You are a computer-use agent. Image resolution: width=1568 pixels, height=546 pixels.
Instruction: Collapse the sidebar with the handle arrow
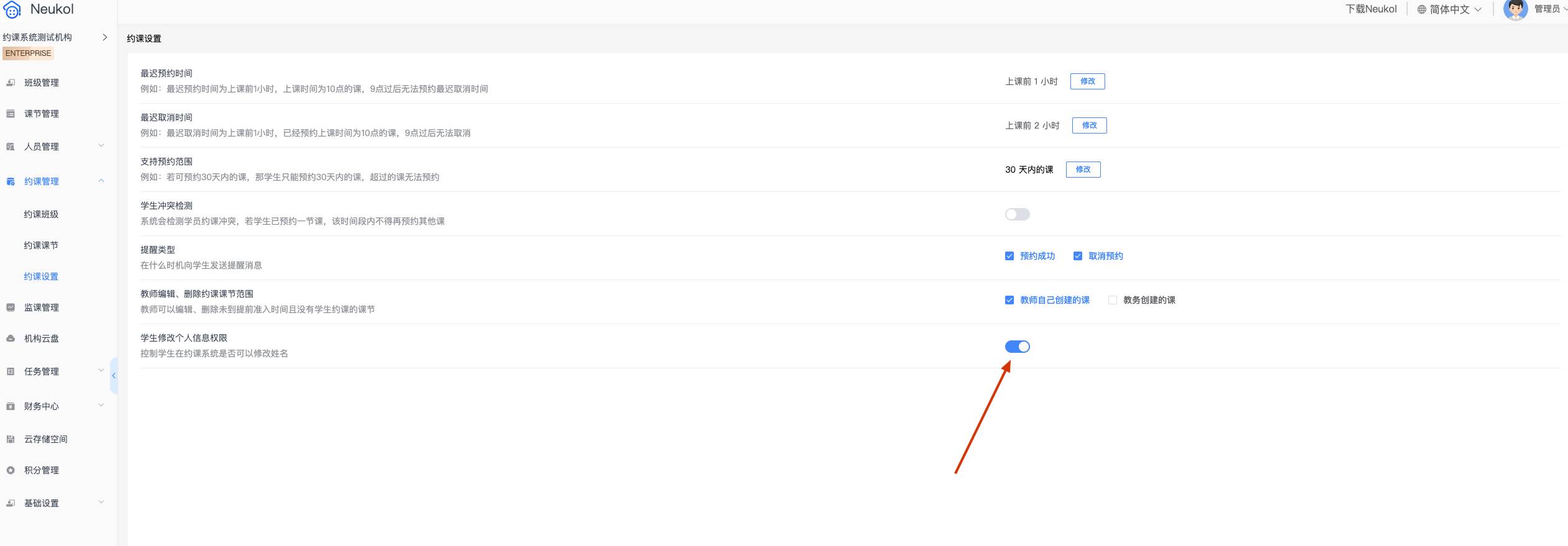tap(114, 376)
